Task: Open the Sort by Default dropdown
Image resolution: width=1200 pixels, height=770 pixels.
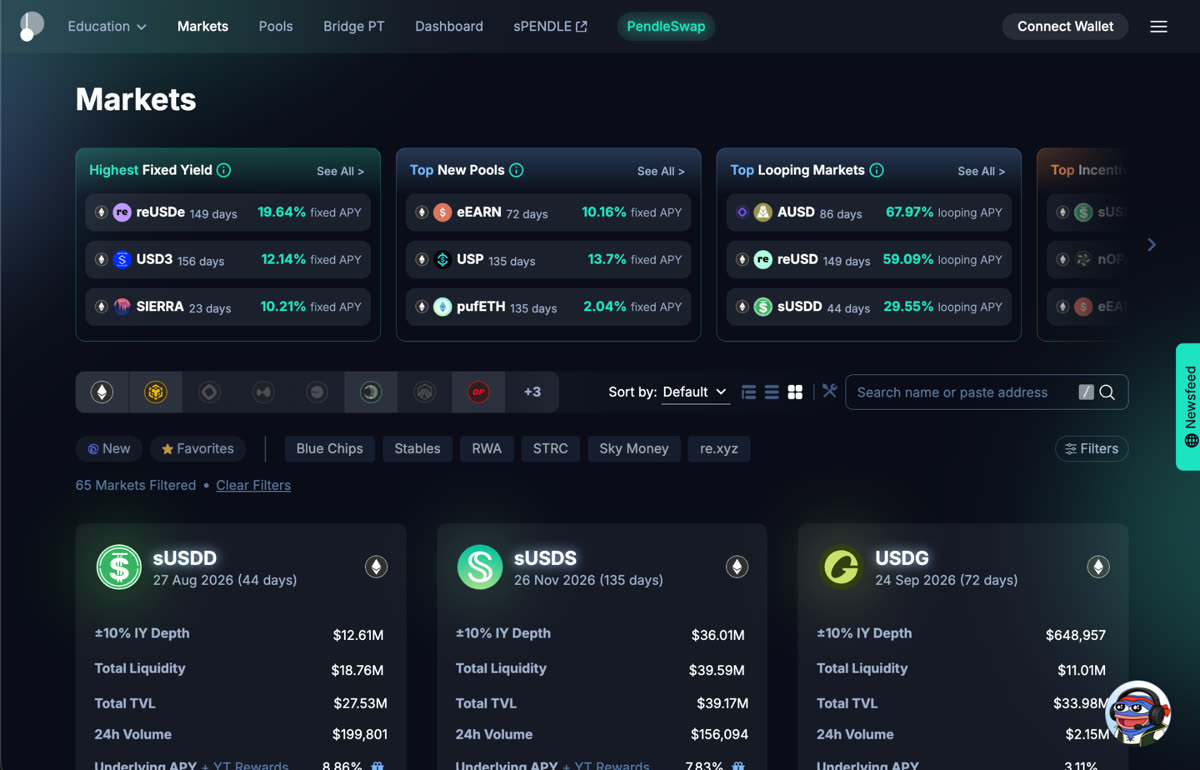Action: click(x=695, y=392)
